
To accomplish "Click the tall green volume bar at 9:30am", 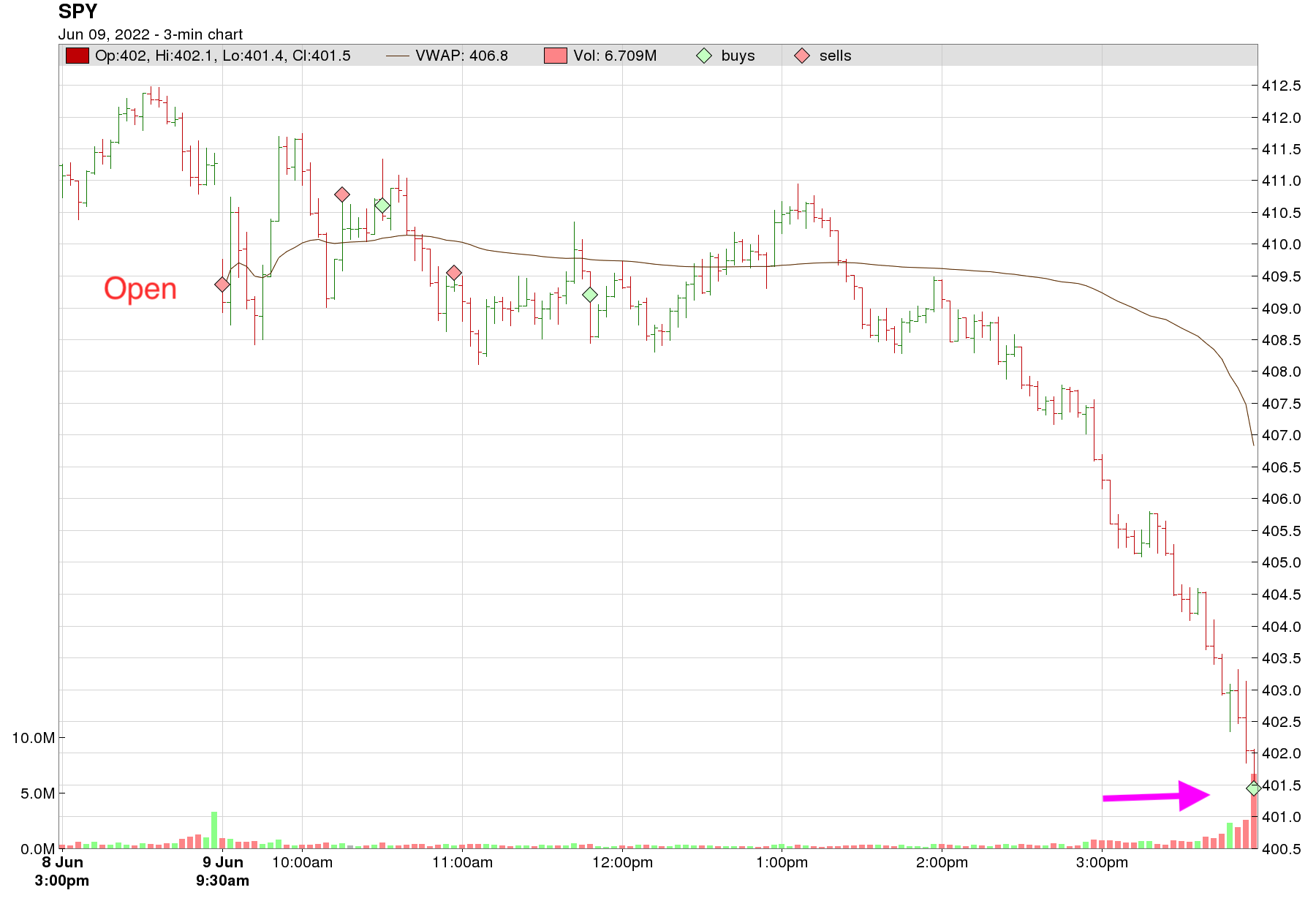I will (214, 830).
